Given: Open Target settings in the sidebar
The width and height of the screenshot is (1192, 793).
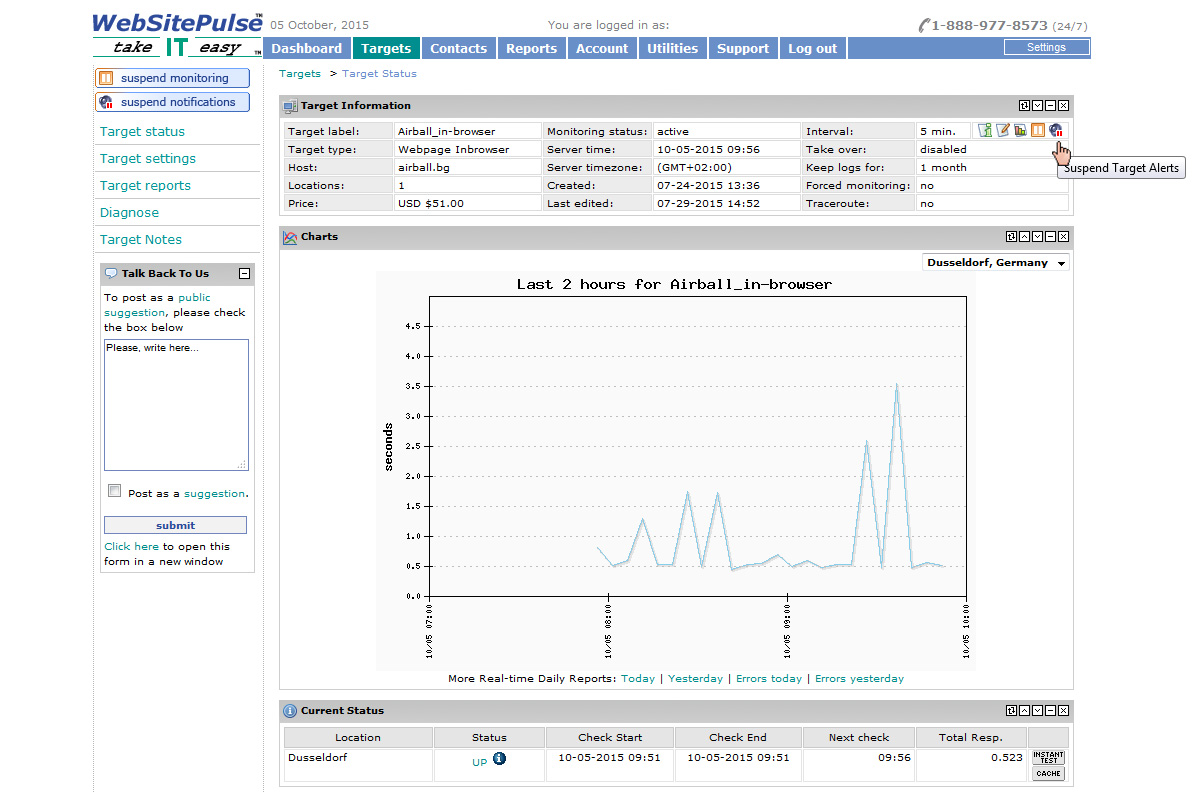Looking at the screenshot, I should [147, 158].
